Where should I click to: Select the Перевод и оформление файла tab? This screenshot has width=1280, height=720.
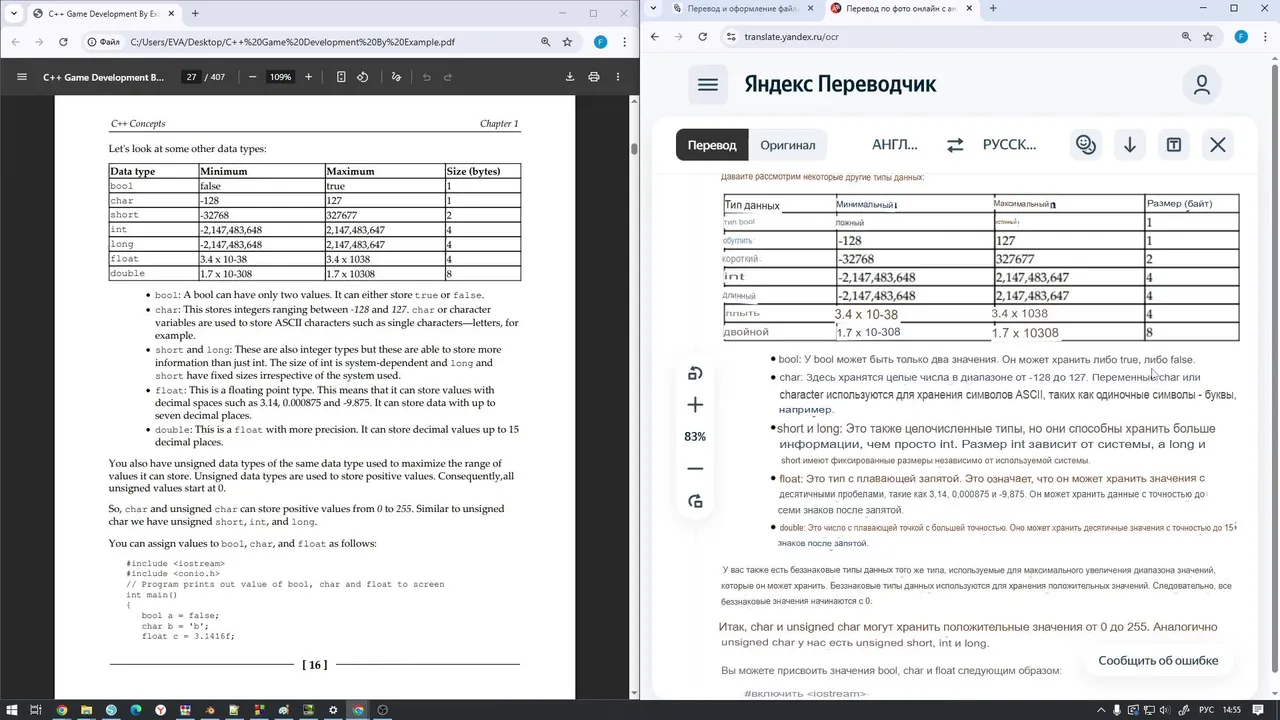pyautogui.click(x=741, y=8)
